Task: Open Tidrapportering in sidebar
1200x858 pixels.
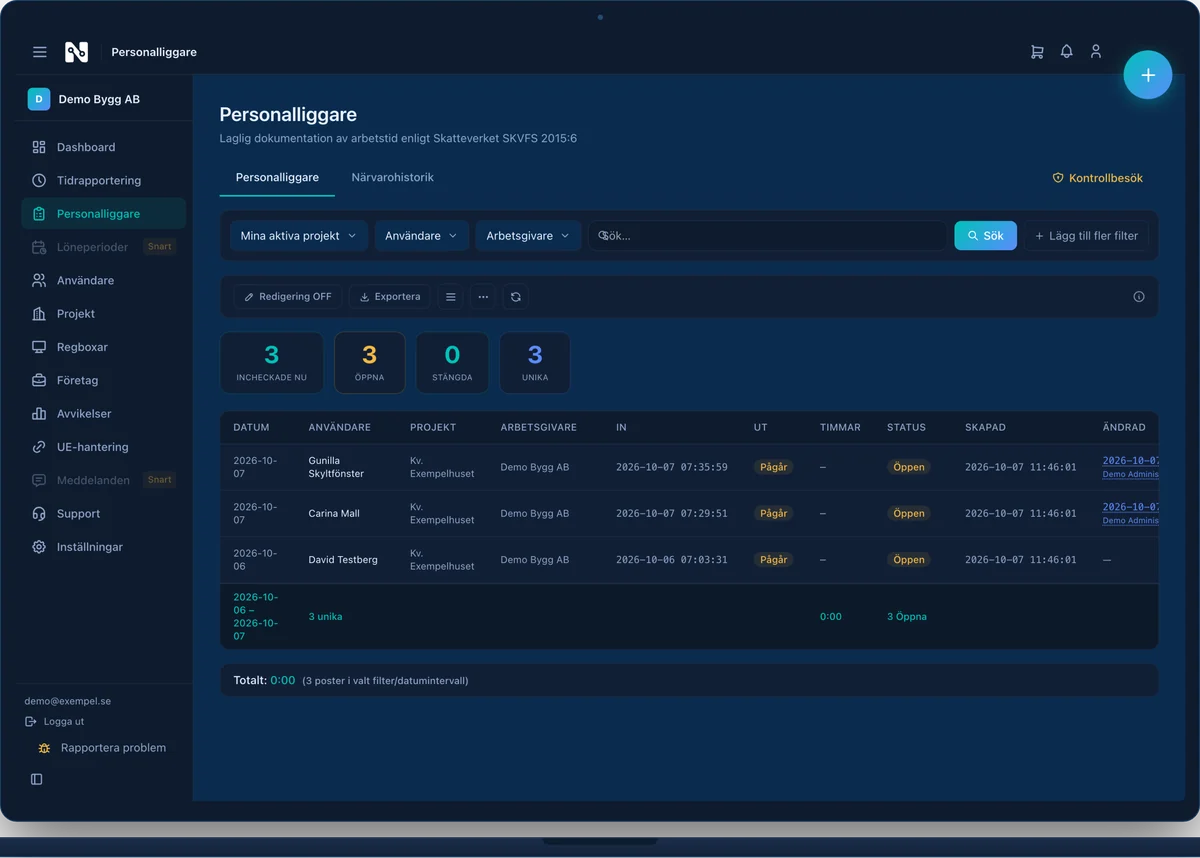Action: click(103, 180)
